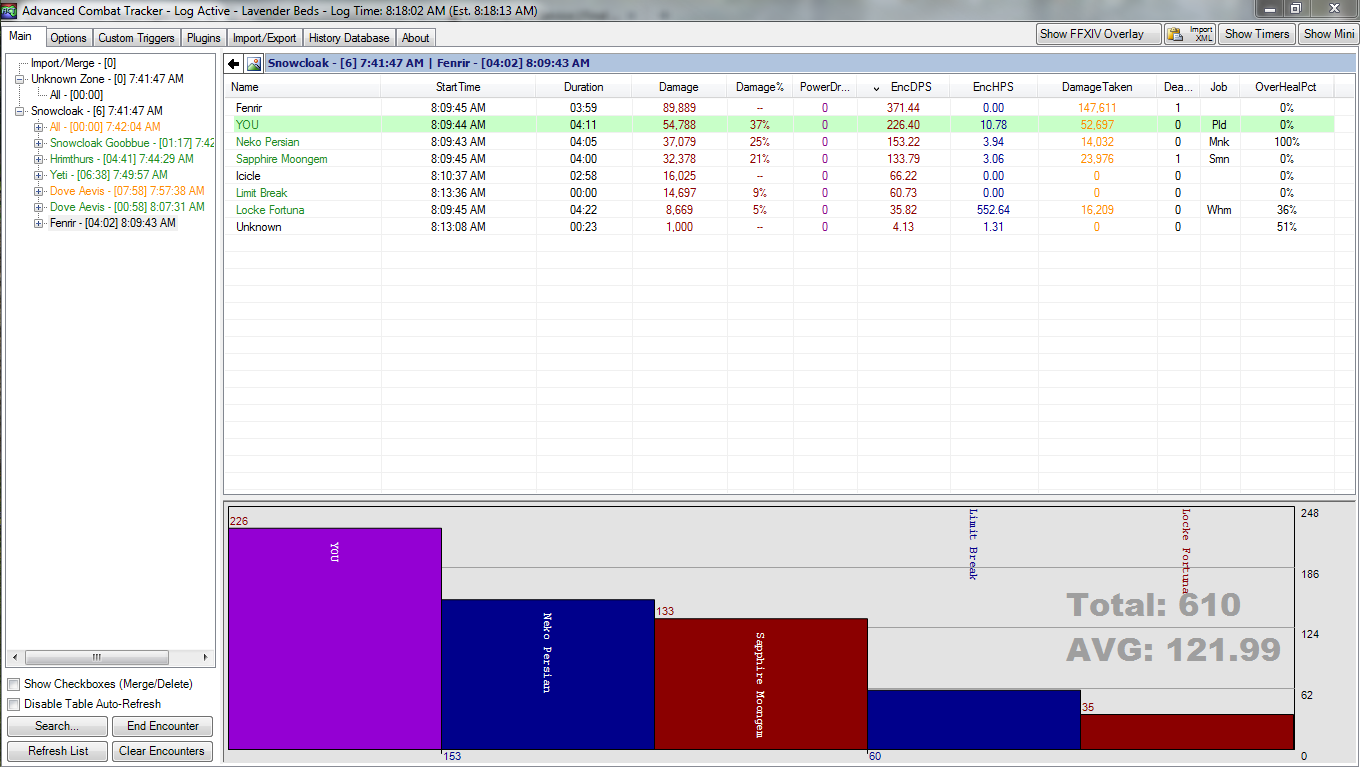
Task: Select the All - [00:00] item under Unknown Zone
Action: (76, 95)
